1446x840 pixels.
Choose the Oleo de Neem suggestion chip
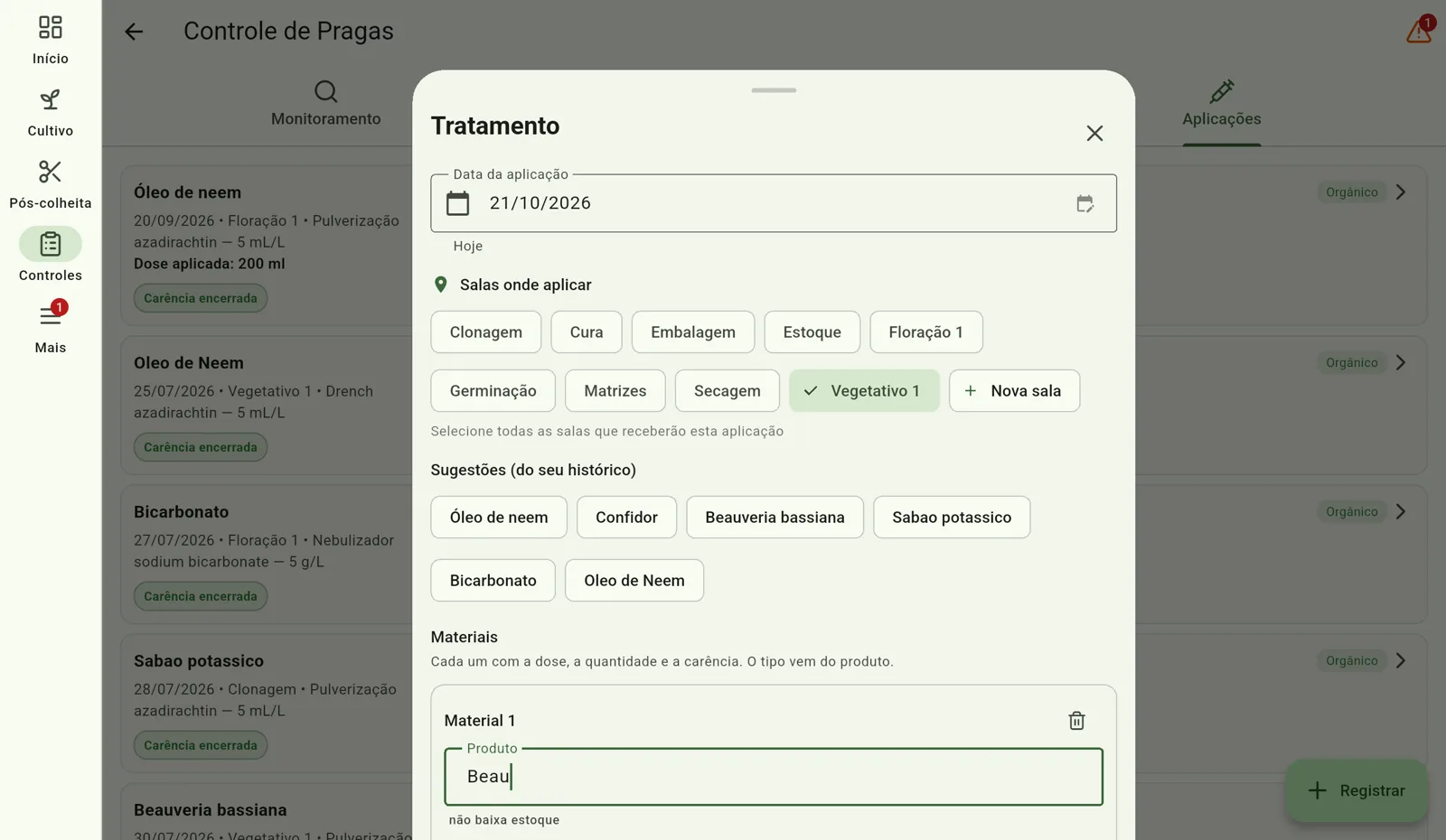click(x=634, y=581)
